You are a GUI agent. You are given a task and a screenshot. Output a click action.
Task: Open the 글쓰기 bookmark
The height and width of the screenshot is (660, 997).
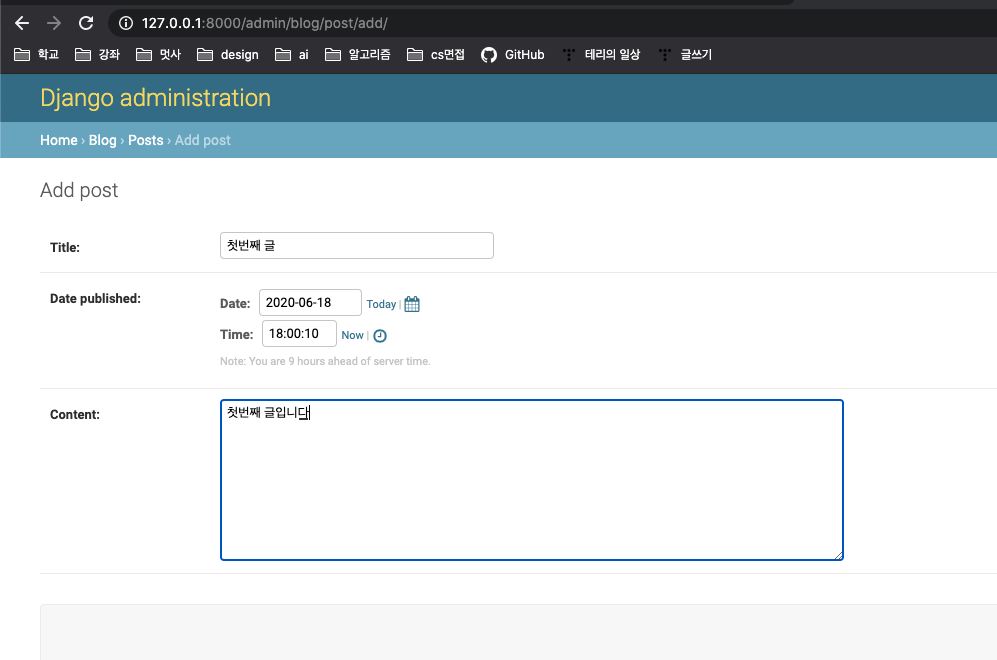[x=685, y=55]
